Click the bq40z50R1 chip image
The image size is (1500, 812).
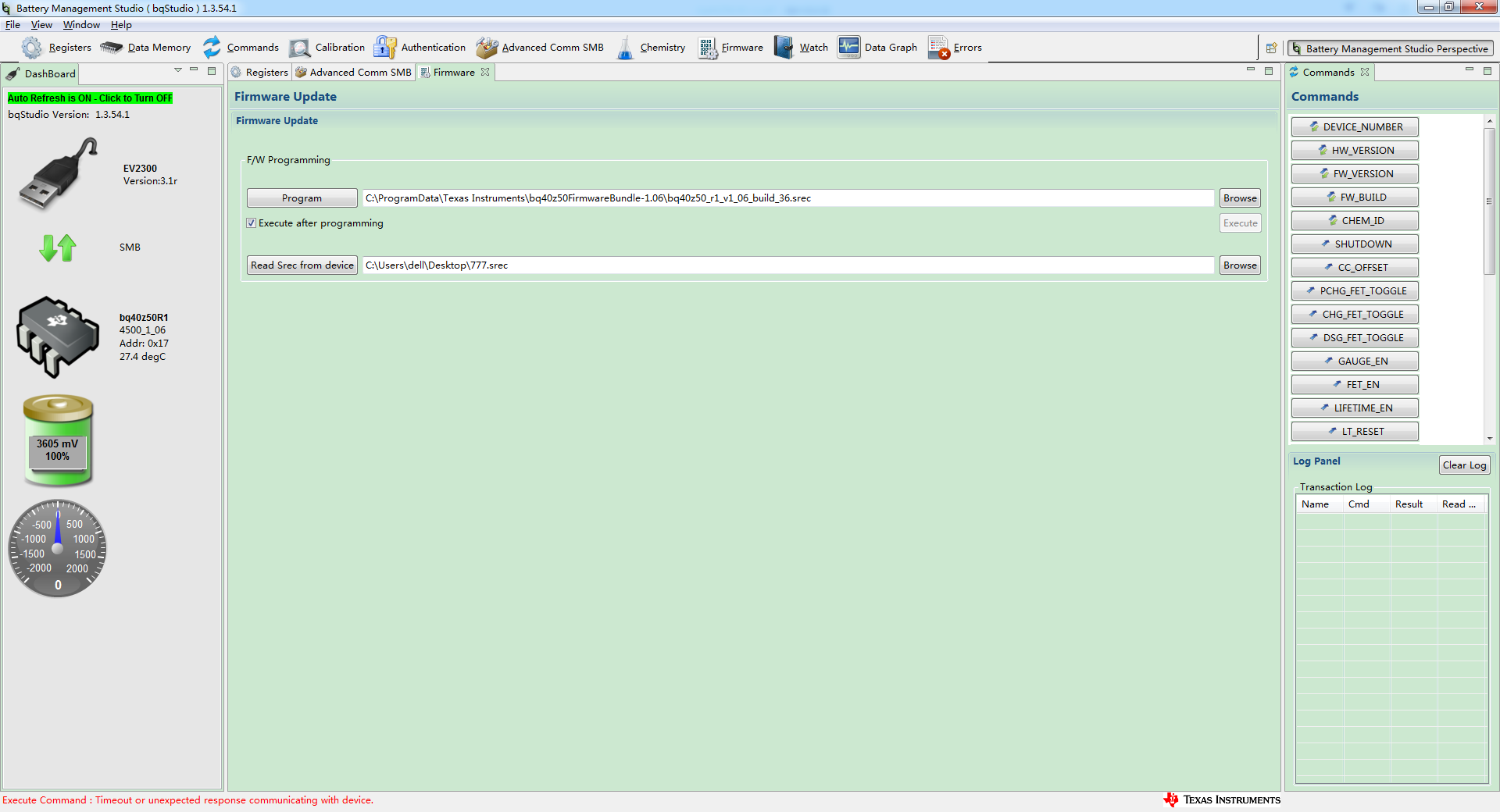pyautogui.click(x=58, y=337)
